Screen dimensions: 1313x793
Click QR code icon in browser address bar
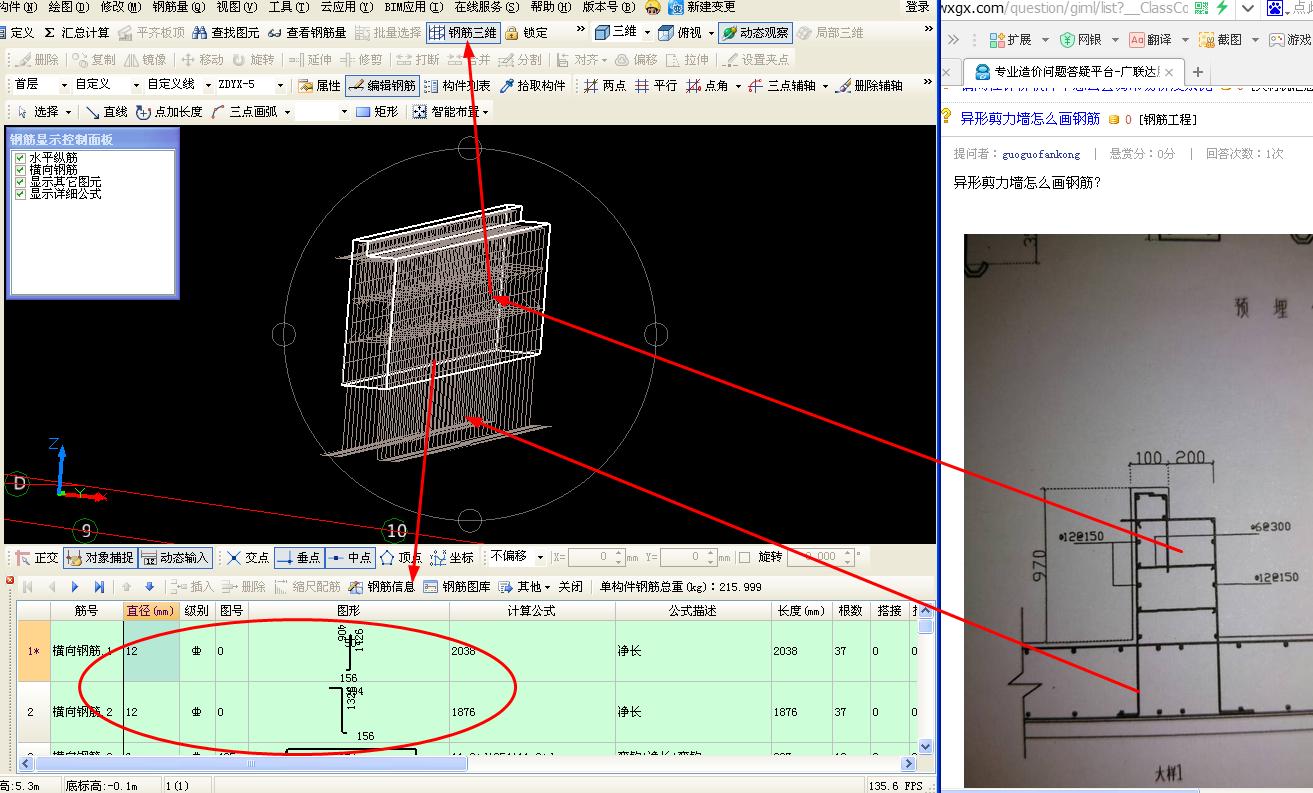pos(1200,8)
